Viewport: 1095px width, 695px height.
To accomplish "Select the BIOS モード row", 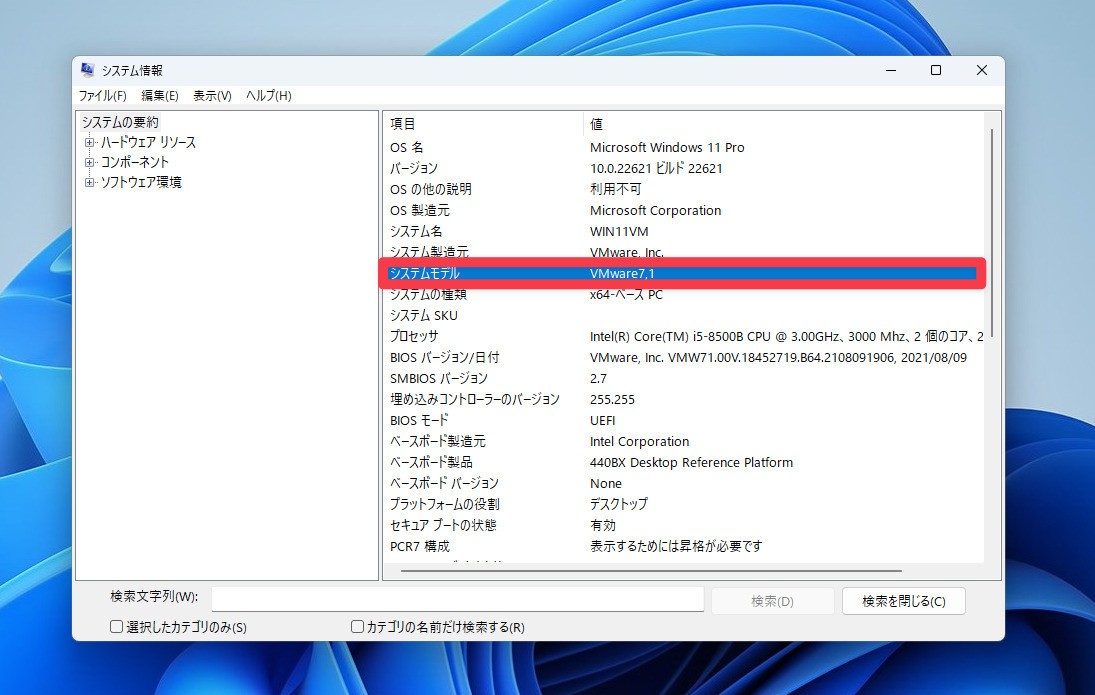I will [684, 420].
